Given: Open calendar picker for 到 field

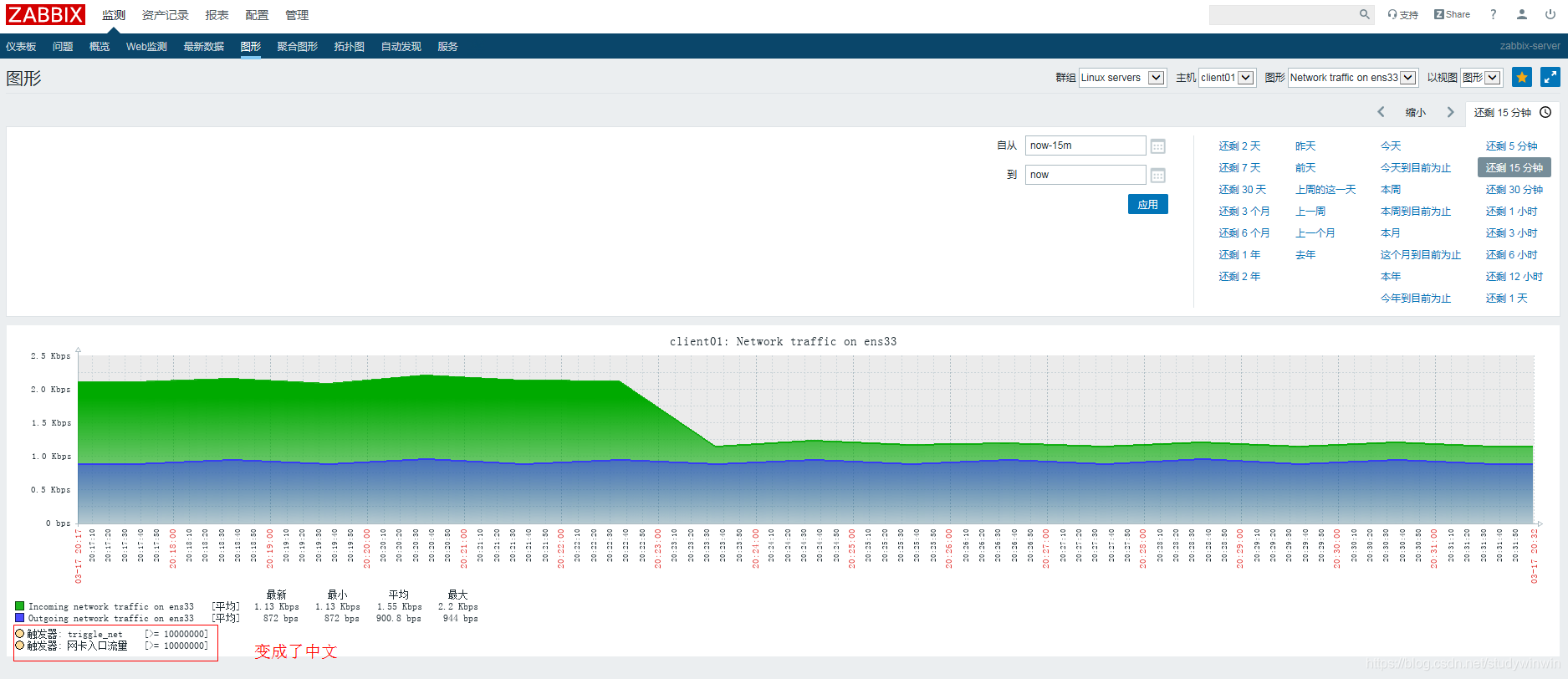Looking at the screenshot, I should 1157,176.
